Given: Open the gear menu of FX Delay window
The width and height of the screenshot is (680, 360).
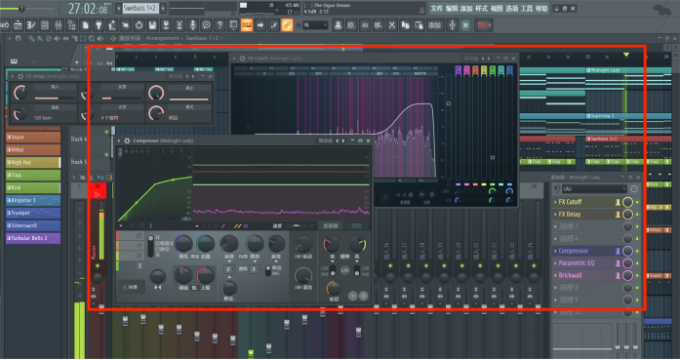Looking at the screenshot, I should coord(20,76).
